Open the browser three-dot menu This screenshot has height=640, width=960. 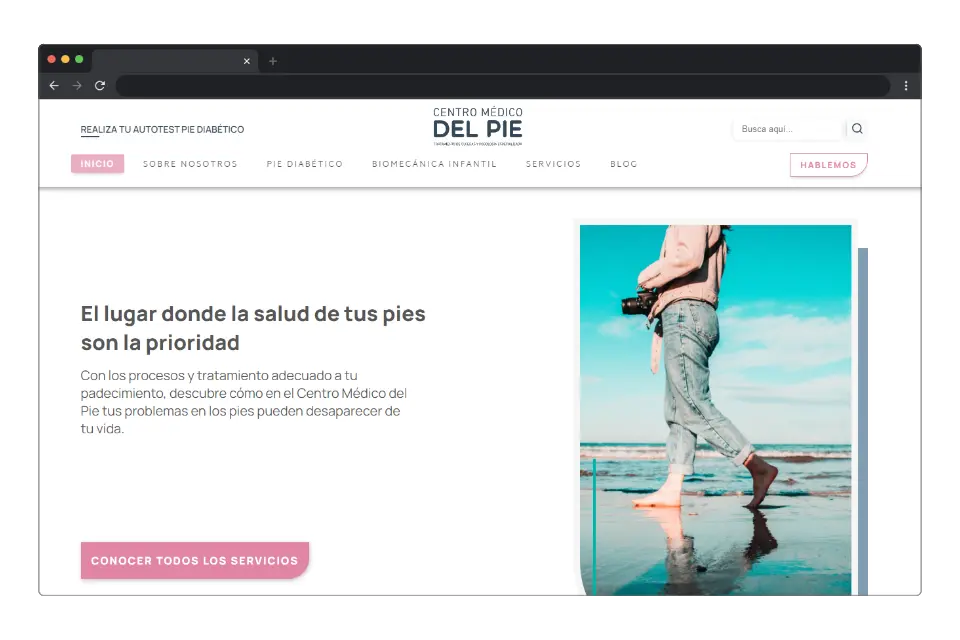click(906, 86)
